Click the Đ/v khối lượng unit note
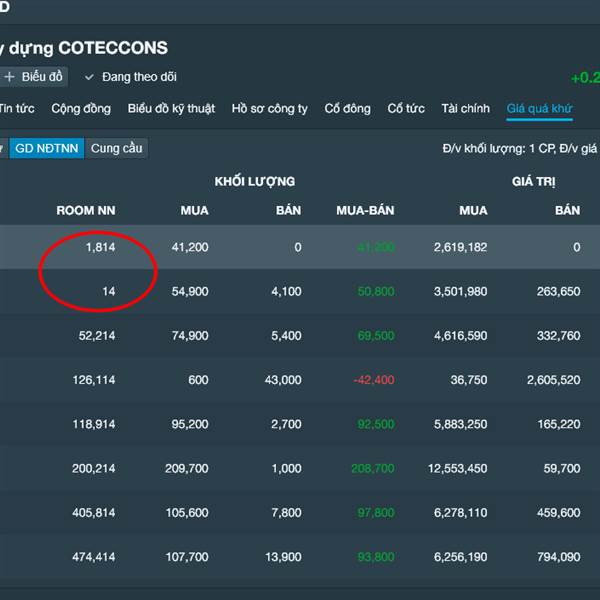The width and height of the screenshot is (600, 600). [521, 148]
